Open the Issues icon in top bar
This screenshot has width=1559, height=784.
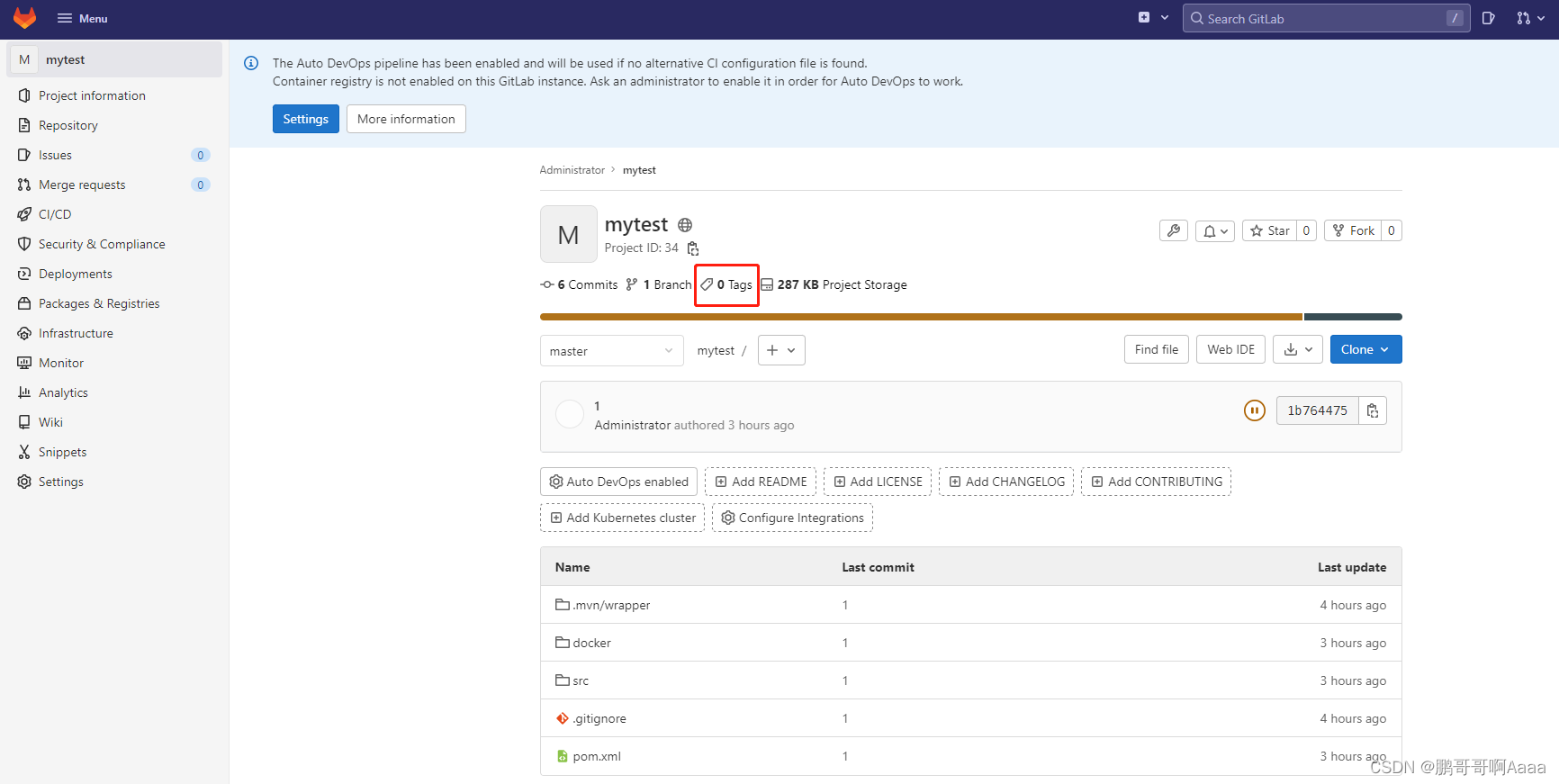point(1488,18)
